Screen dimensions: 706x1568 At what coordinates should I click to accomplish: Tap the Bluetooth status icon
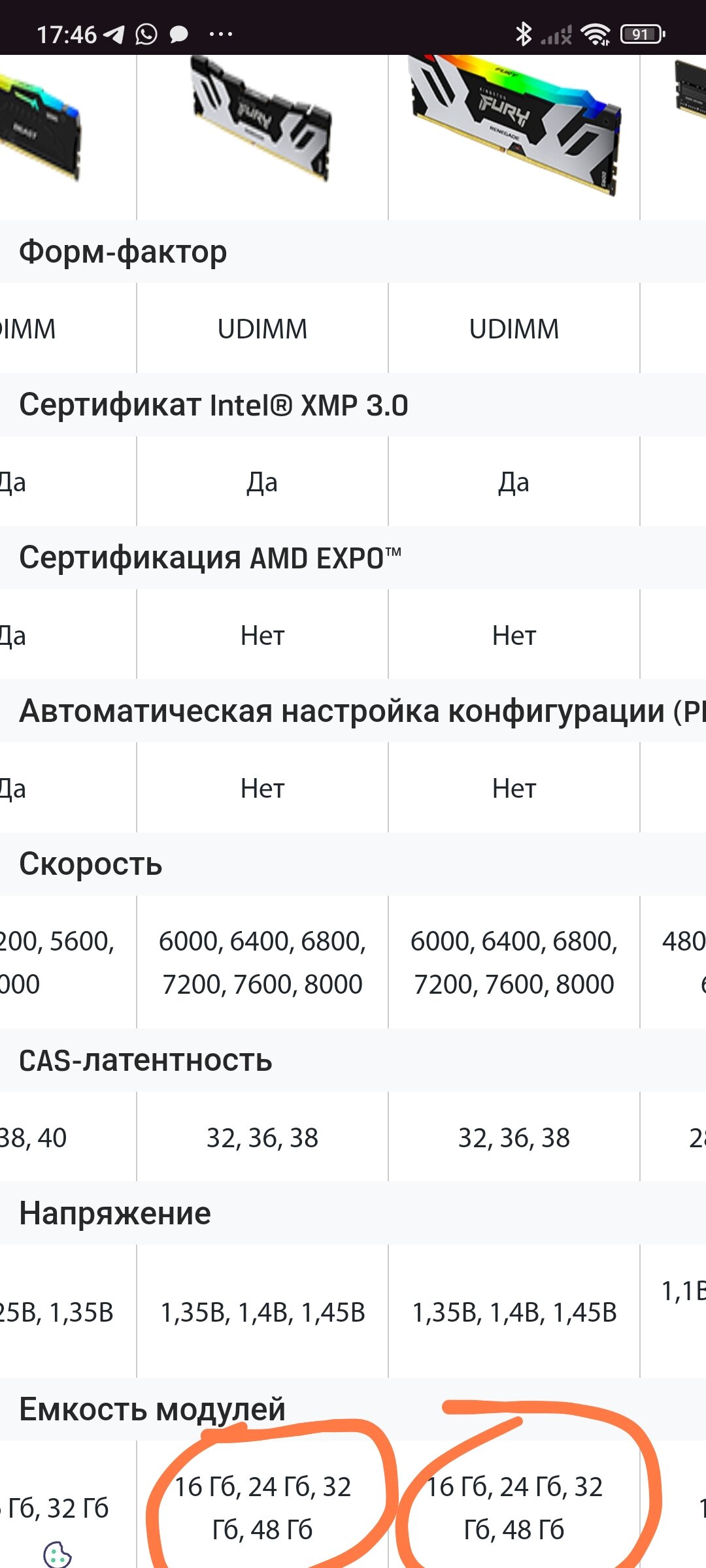(524, 34)
